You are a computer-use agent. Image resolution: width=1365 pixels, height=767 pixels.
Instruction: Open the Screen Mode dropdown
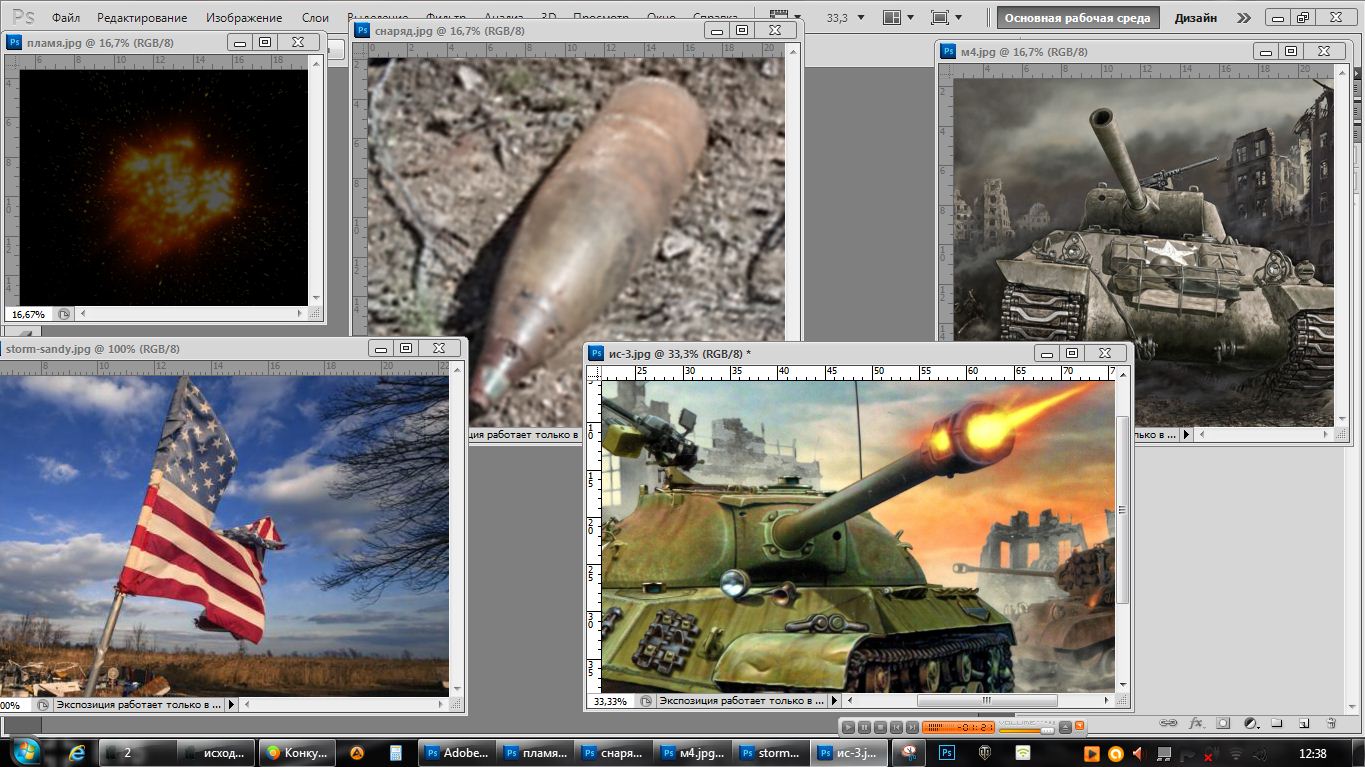(945, 18)
